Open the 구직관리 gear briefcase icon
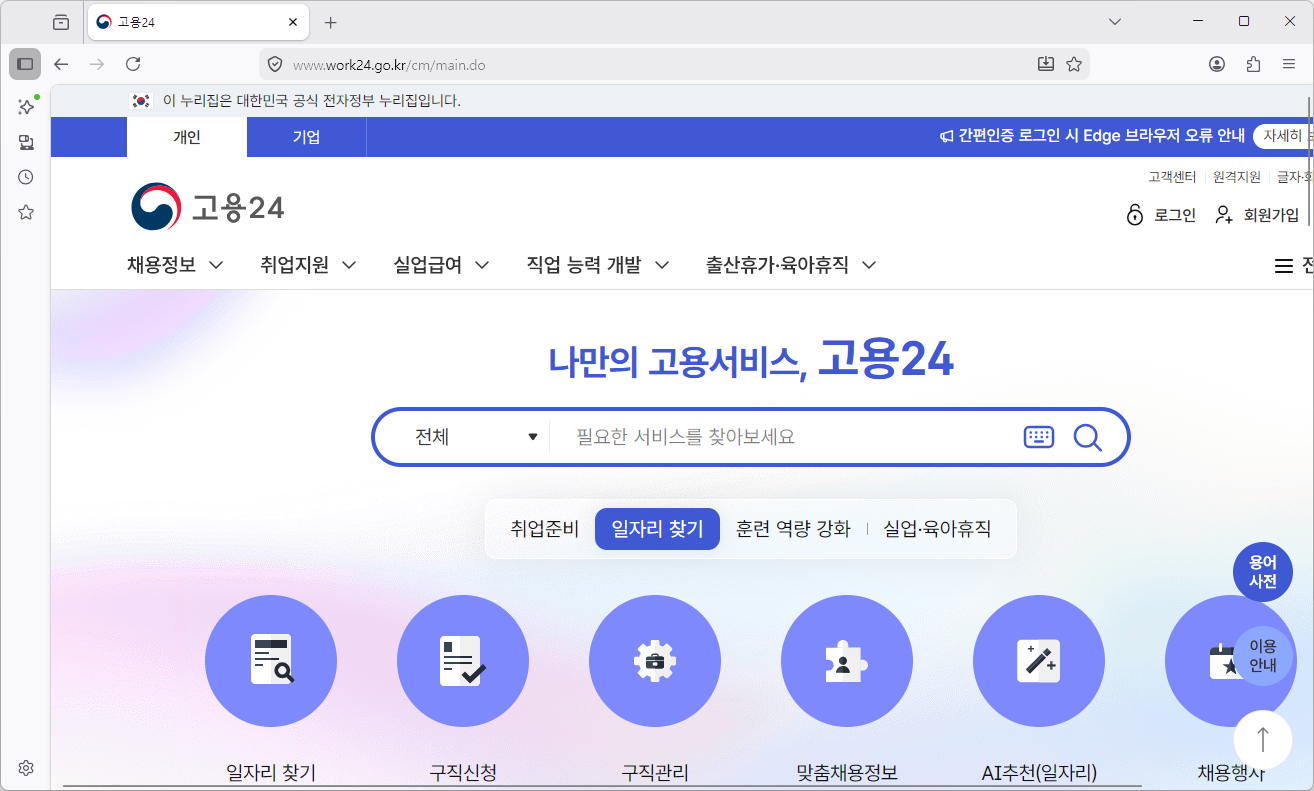The height and width of the screenshot is (791, 1314). coord(655,660)
